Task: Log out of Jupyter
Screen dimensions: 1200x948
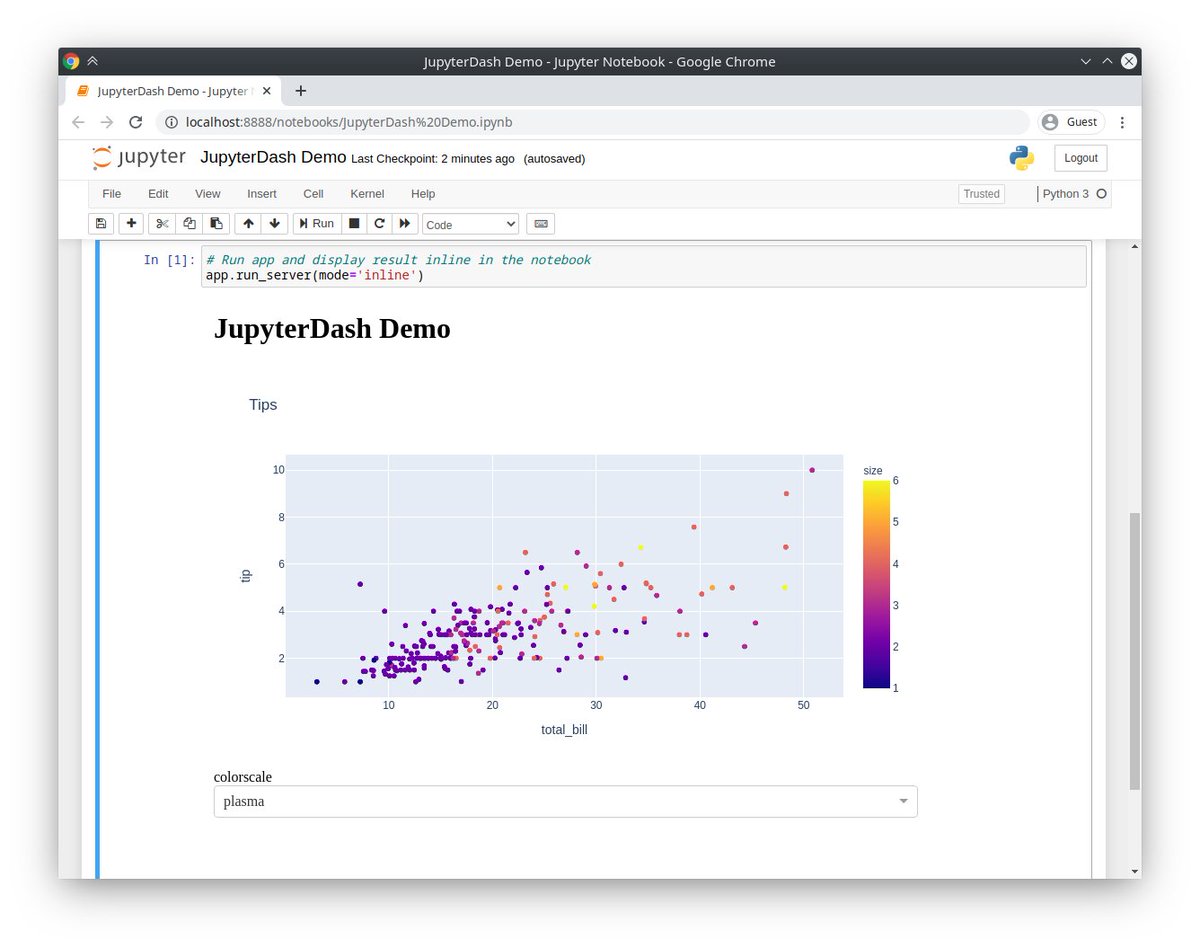Action: click(x=1080, y=157)
